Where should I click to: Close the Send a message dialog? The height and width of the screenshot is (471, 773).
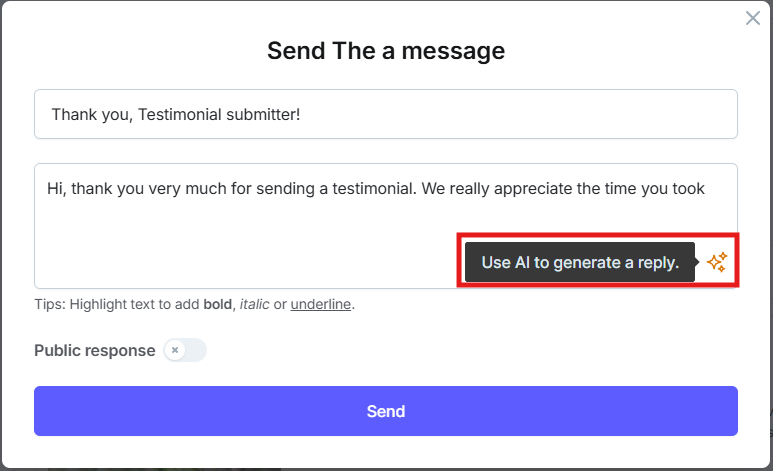coord(752,18)
